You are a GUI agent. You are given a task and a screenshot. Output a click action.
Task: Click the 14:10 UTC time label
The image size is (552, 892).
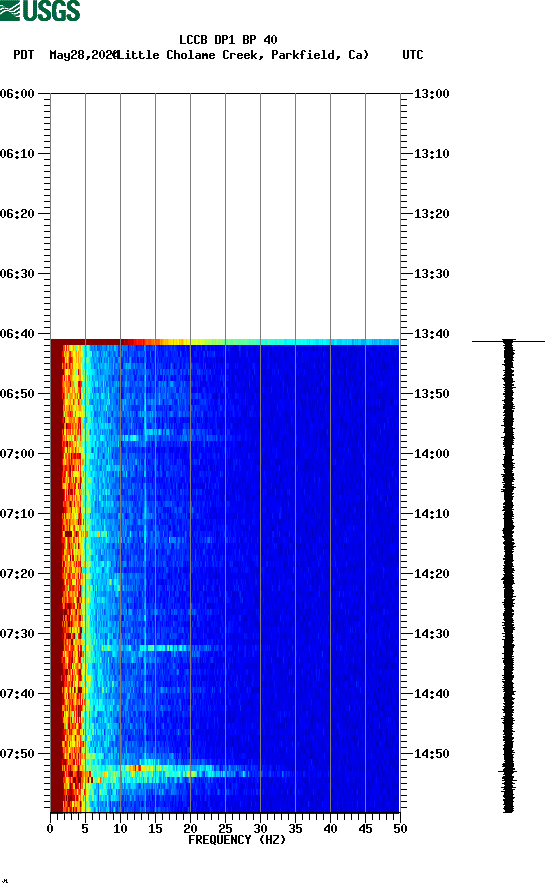[431, 514]
